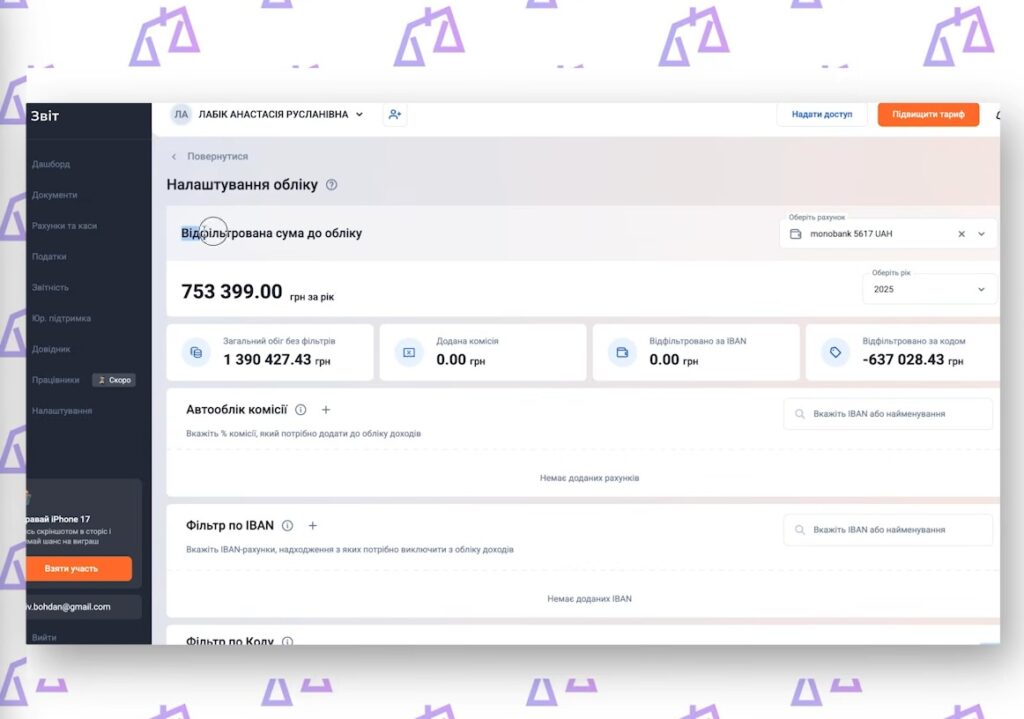Click the add user icon near the name

click(394, 115)
